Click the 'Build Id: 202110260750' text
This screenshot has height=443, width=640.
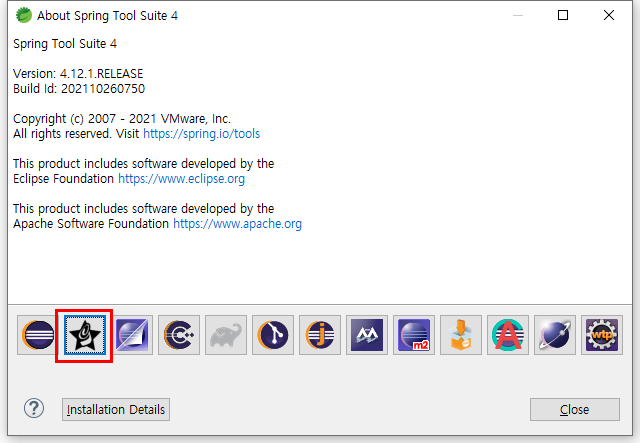tap(79, 89)
